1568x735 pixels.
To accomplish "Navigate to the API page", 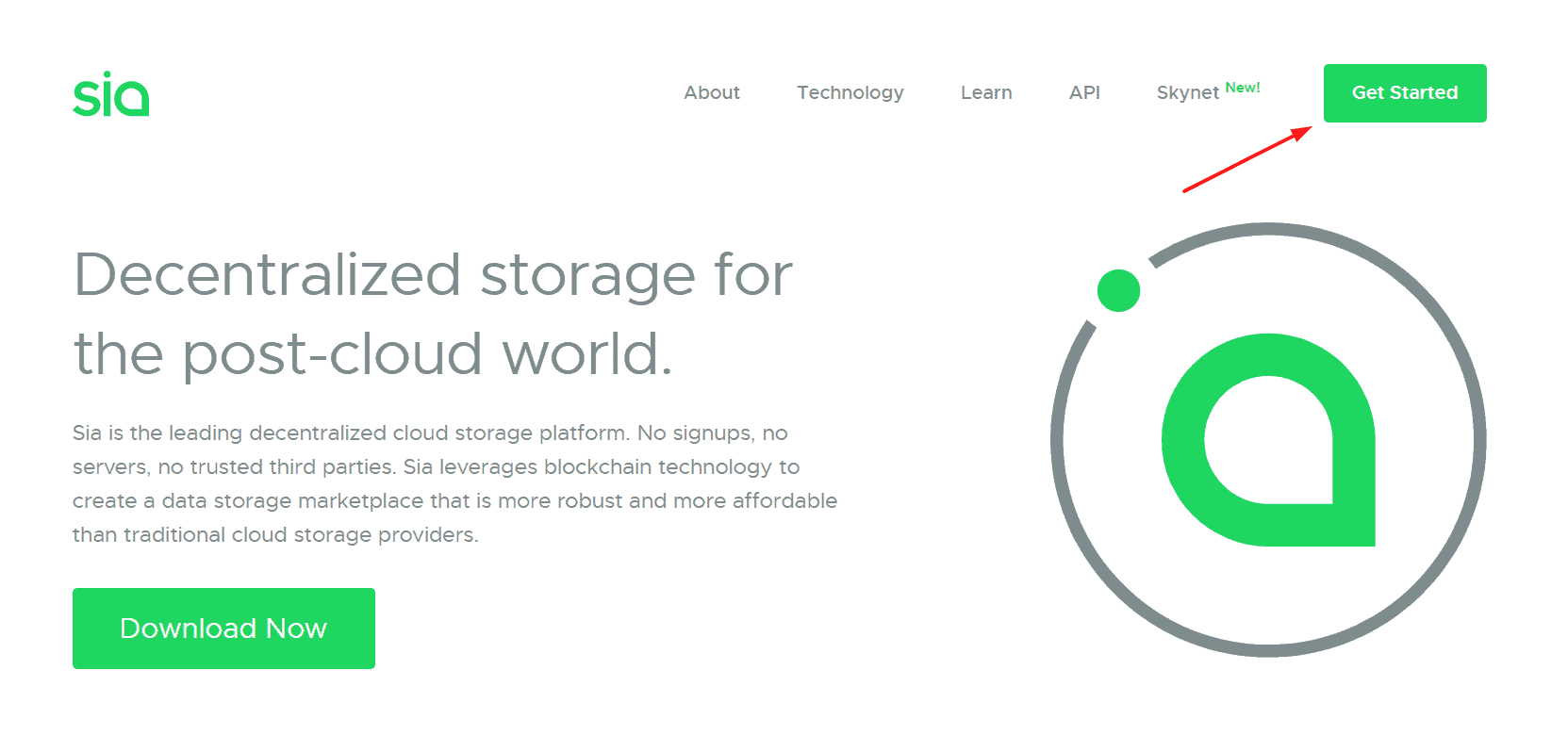I will point(1083,92).
